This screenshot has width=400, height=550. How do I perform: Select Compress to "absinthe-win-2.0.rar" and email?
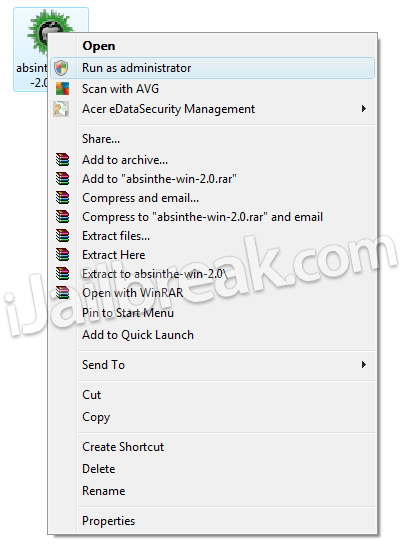pos(202,217)
